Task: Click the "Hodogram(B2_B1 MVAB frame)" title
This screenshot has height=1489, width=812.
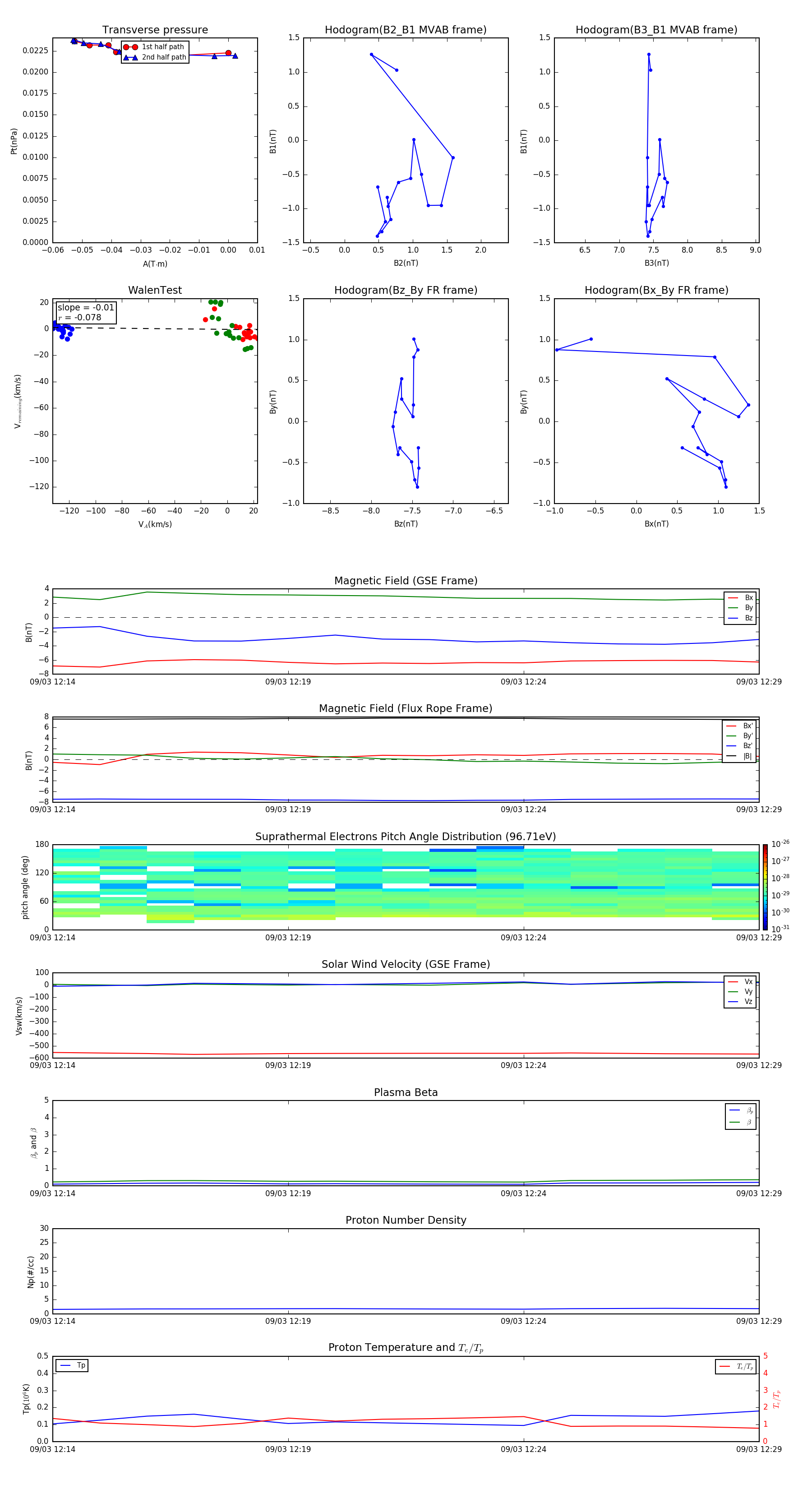Action: coord(406,30)
